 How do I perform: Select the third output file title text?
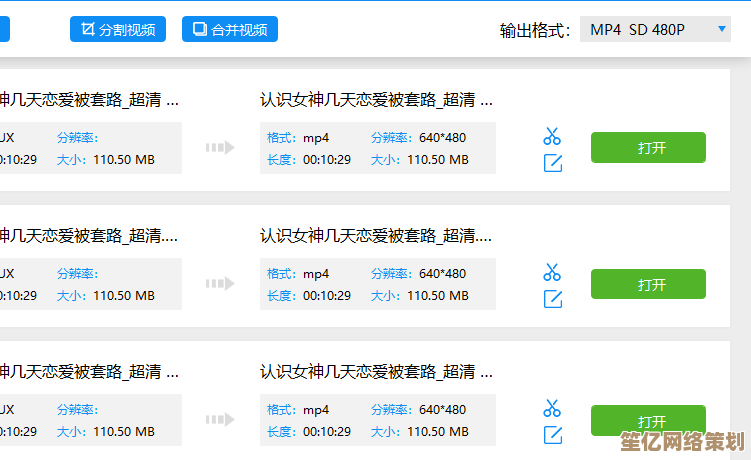[376, 372]
